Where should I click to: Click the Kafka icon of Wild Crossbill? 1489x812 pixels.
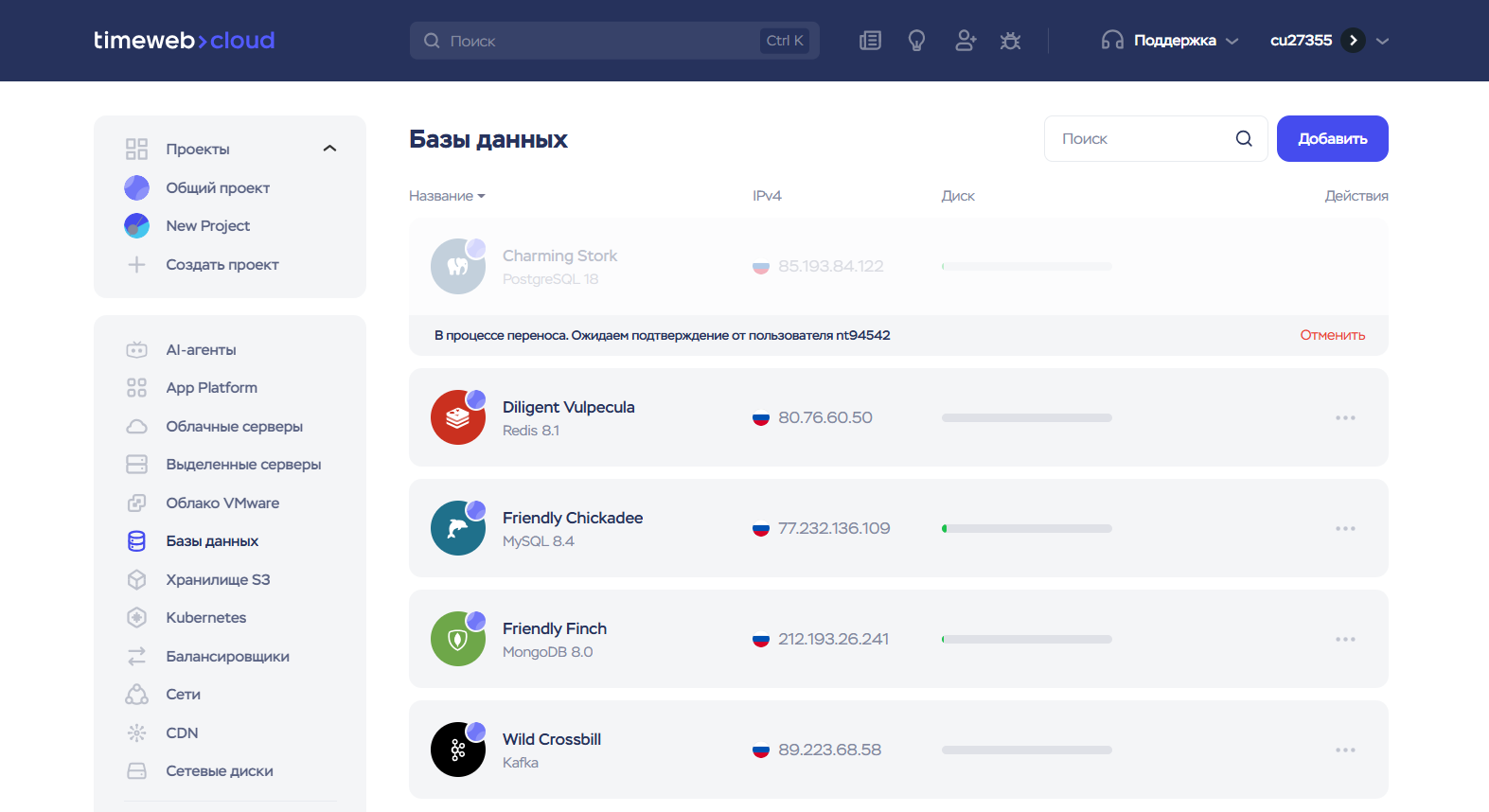tap(458, 750)
